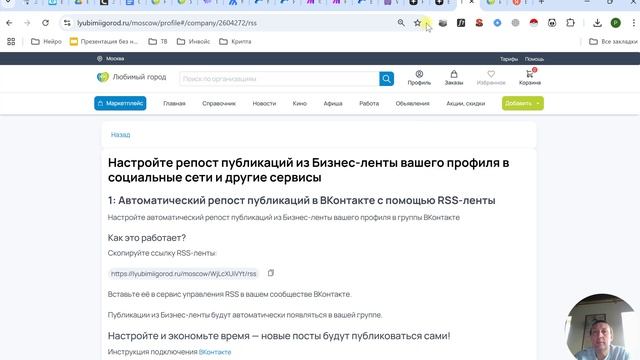Click the zoom magnifier icon in address bar
The width and height of the screenshot is (640, 360).
(401, 23)
